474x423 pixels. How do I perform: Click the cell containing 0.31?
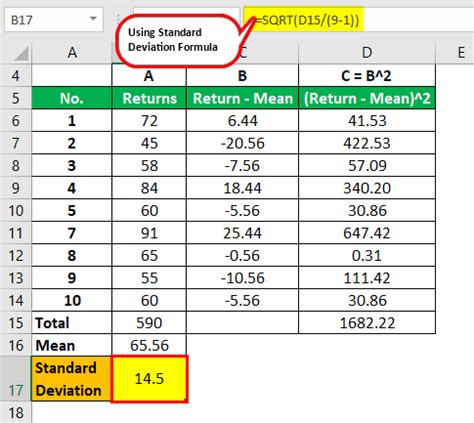367,255
